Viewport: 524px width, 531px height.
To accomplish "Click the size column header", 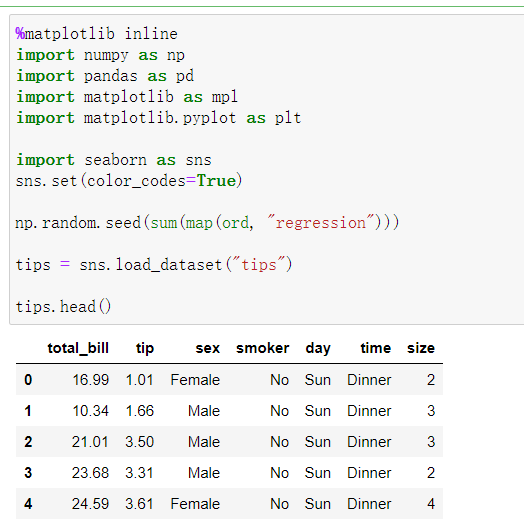I will pyautogui.click(x=421, y=348).
